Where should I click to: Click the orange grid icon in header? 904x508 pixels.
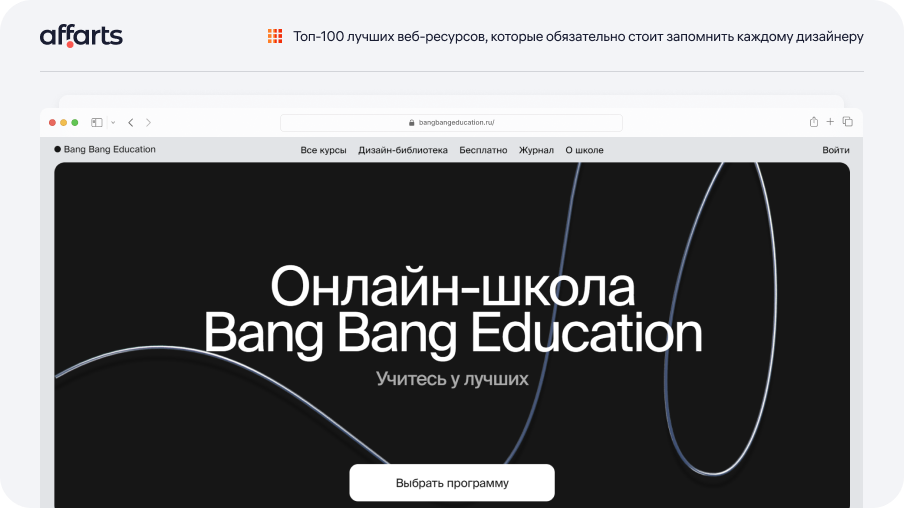(275, 36)
